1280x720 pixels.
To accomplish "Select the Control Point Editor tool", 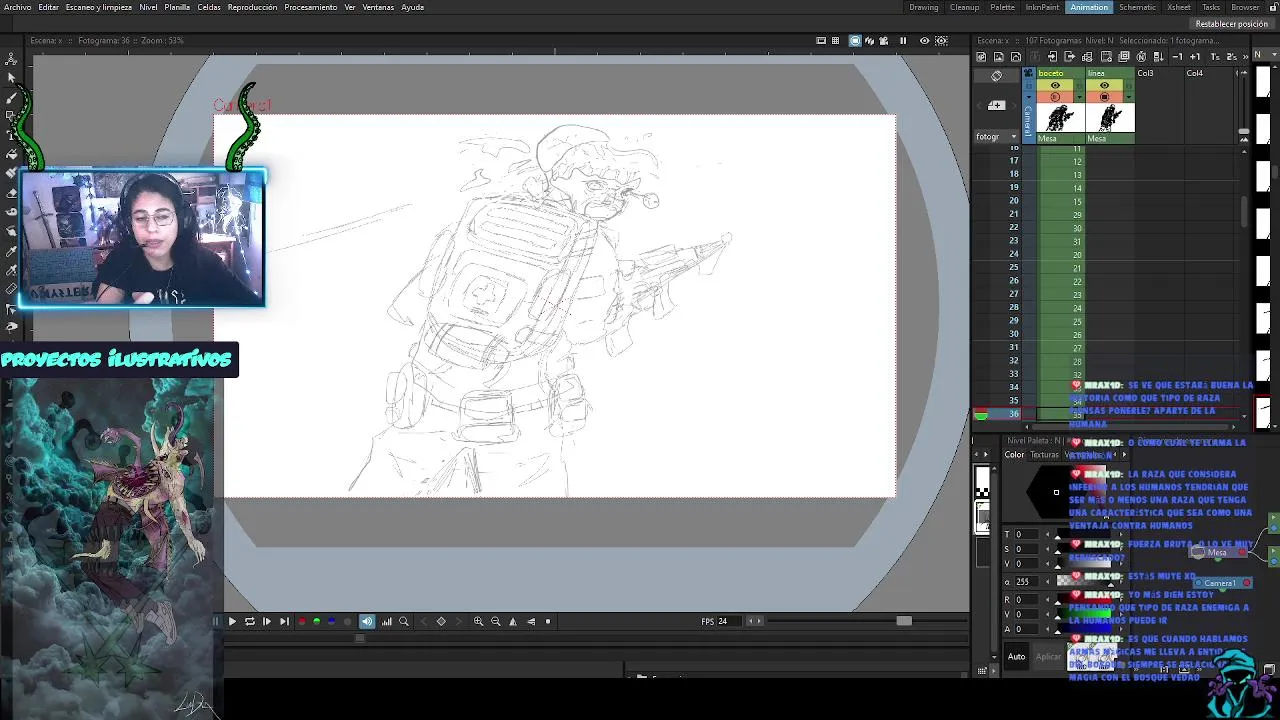I will [x=11, y=309].
